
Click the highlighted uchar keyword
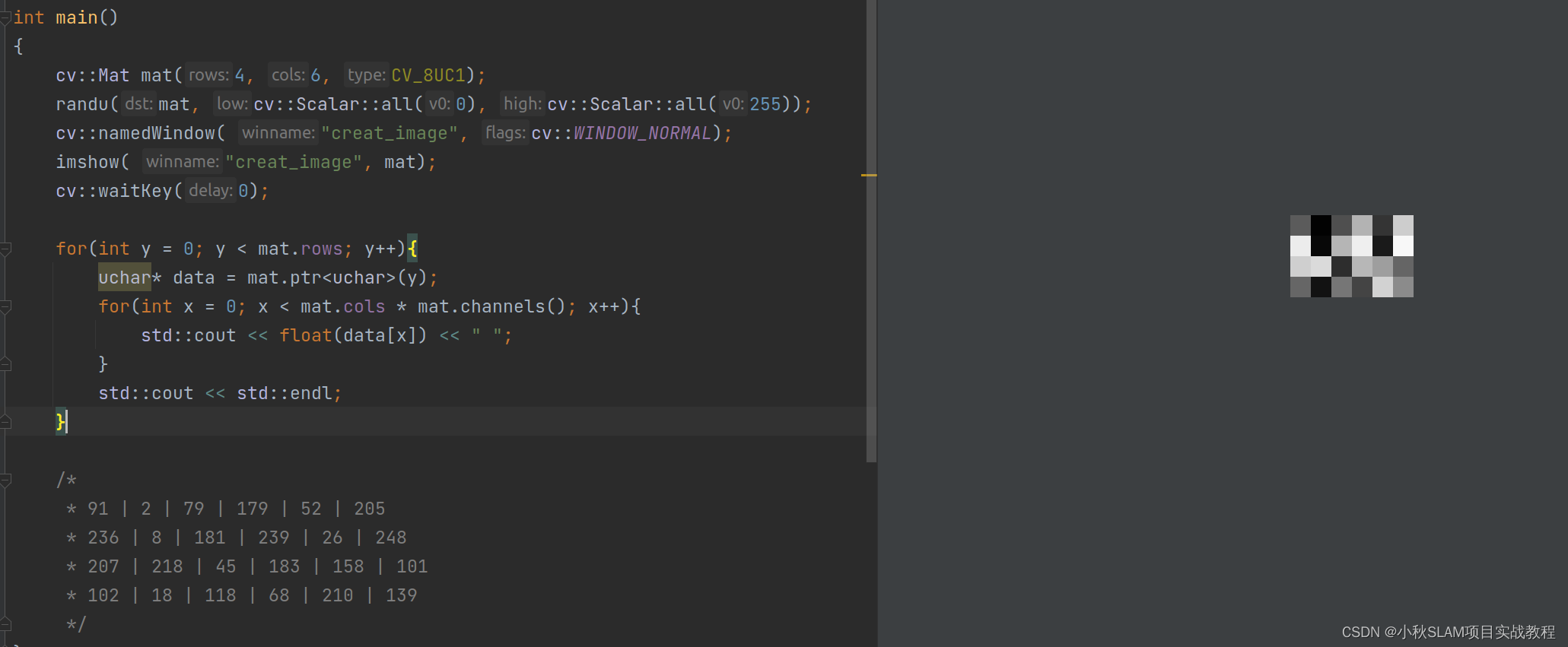point(125,278)
